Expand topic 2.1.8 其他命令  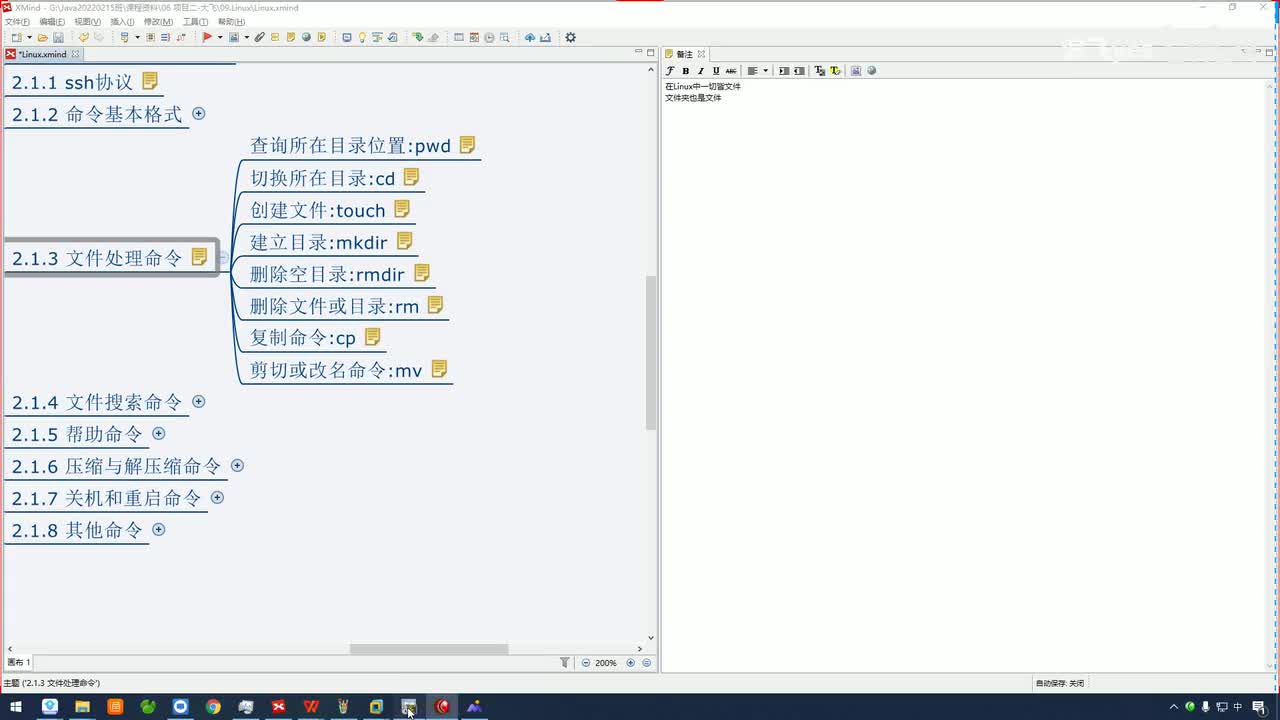coord(158,530)
